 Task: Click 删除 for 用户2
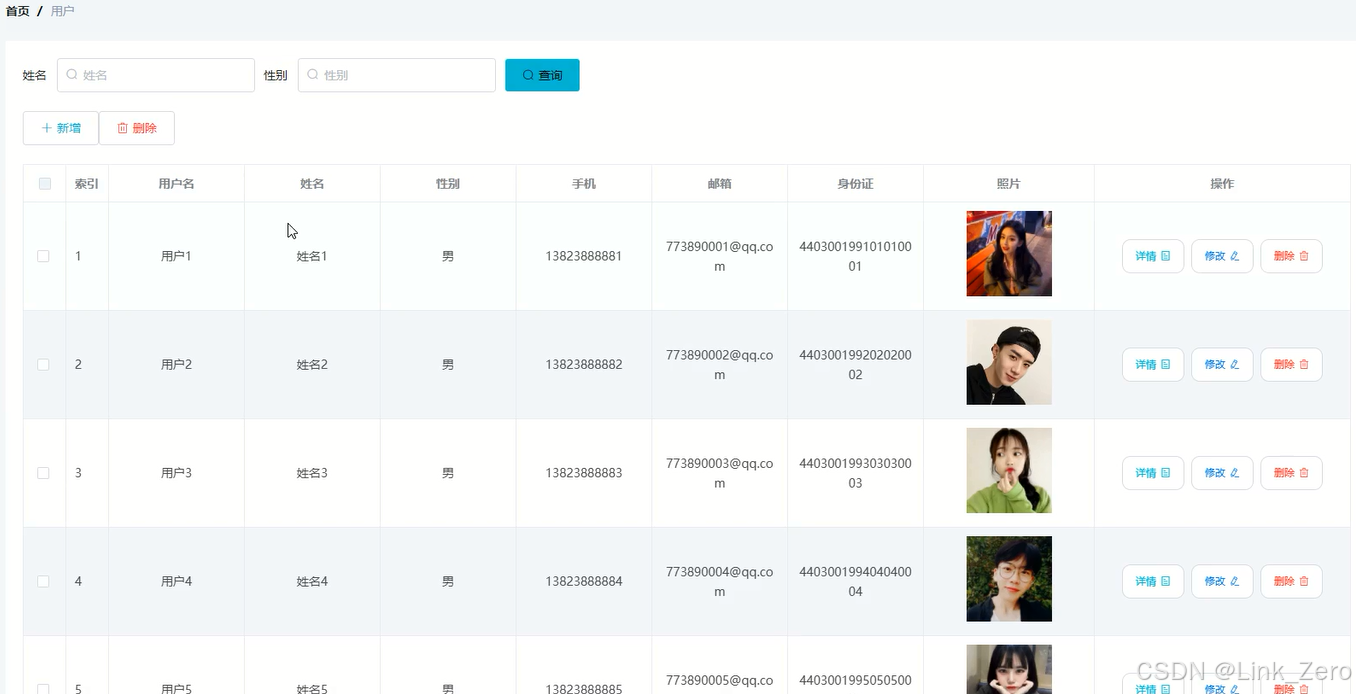pyautogui.click(x=1290, y=364)
